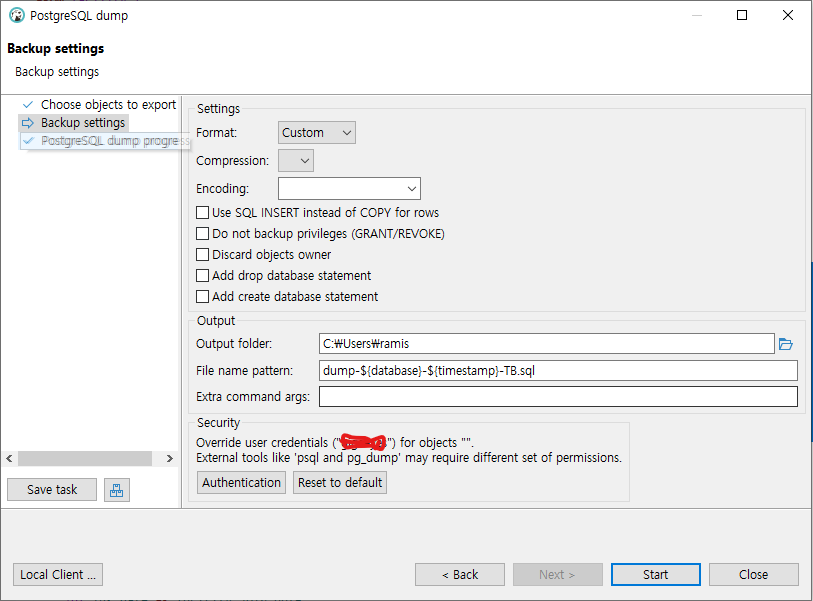Select Backup settings step in sidebar

[x=83, y=123]
